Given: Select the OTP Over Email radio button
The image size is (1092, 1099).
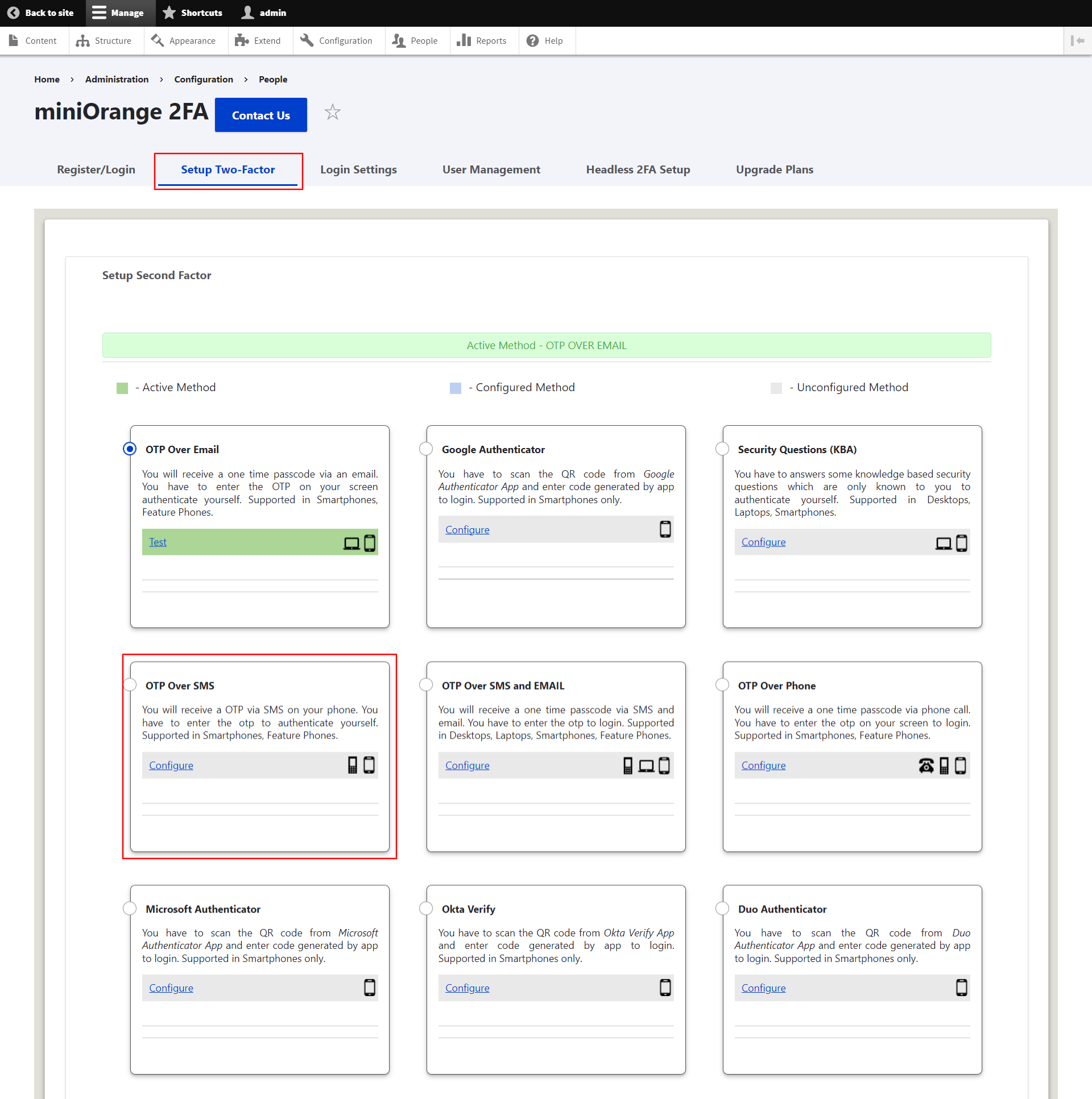Looking at the screenshot, I should click(x=130, y=449).
